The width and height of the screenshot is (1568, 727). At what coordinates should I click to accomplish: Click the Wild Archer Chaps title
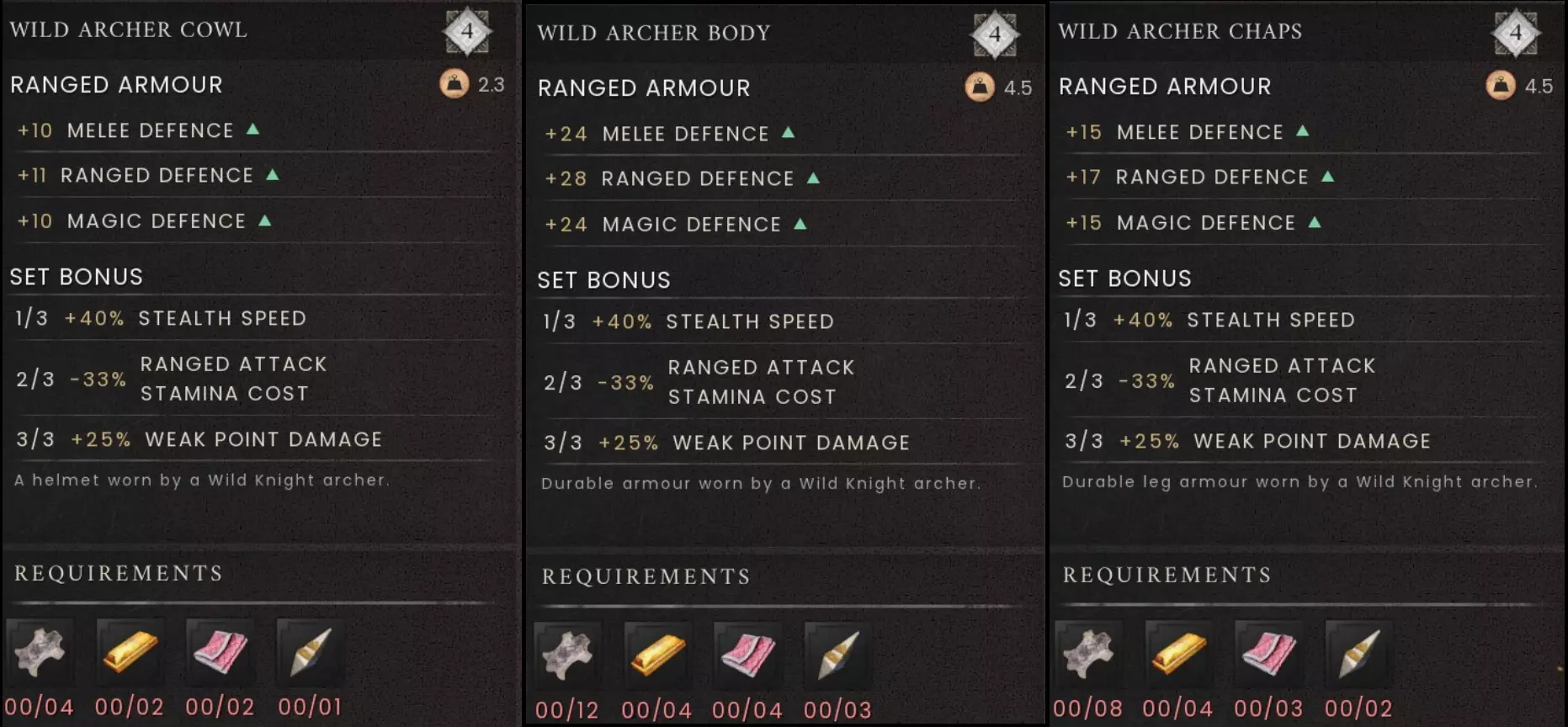(1180, 31)
